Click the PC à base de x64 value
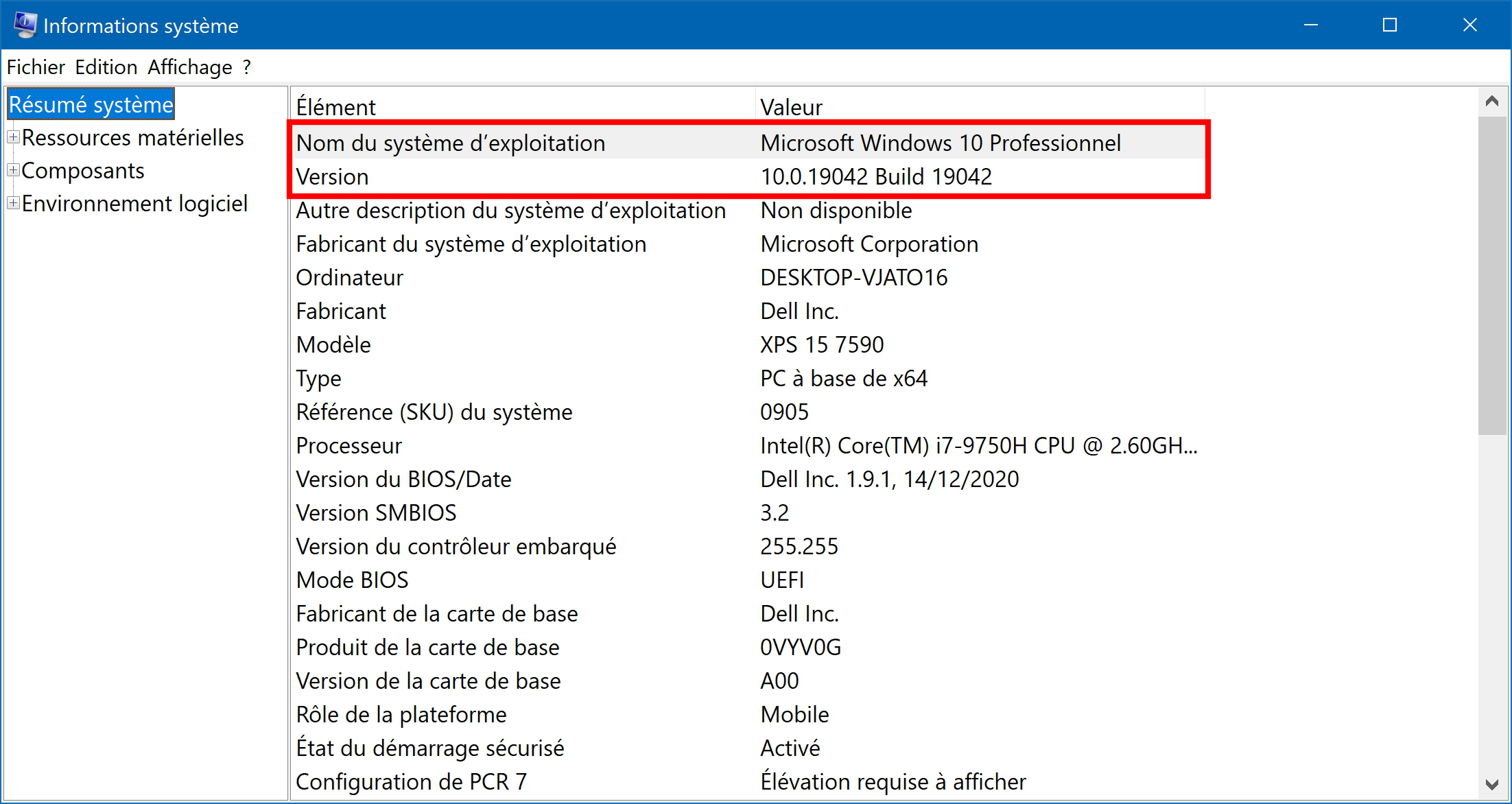 tap(844, 378)
